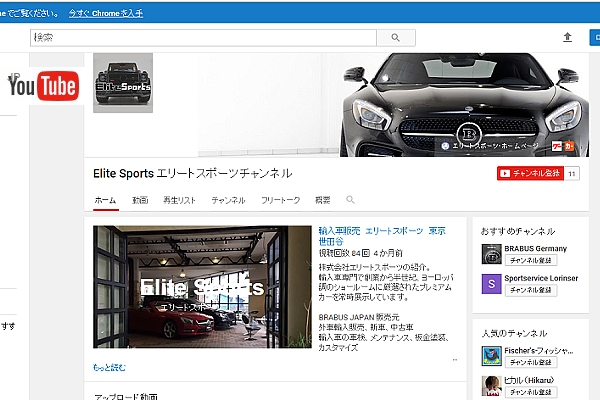Click the BRABUS Germany channel avatar
The height and width of the screenshot is (400, 600).
(x=491, y=254)
